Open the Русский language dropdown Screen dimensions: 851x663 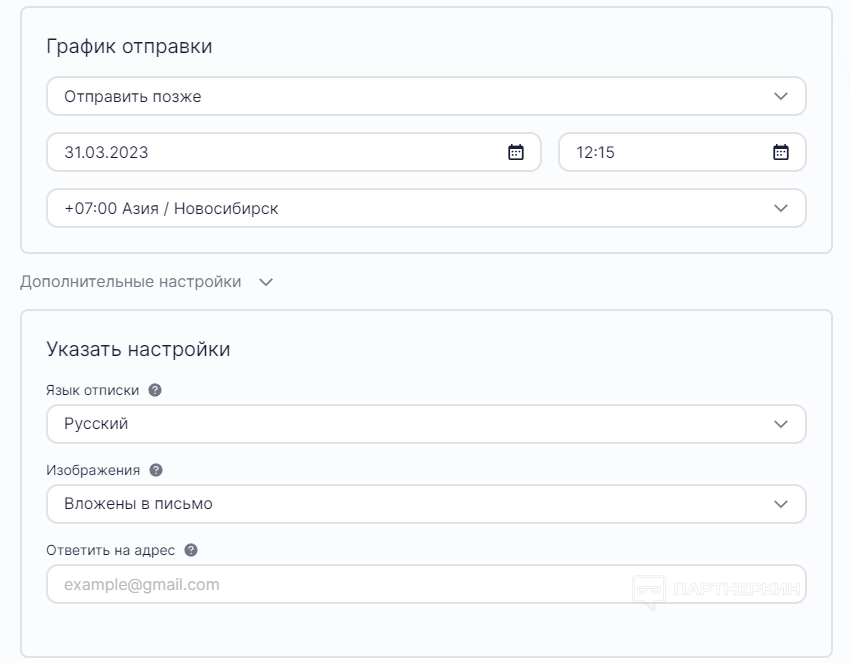tap(426, 424)
